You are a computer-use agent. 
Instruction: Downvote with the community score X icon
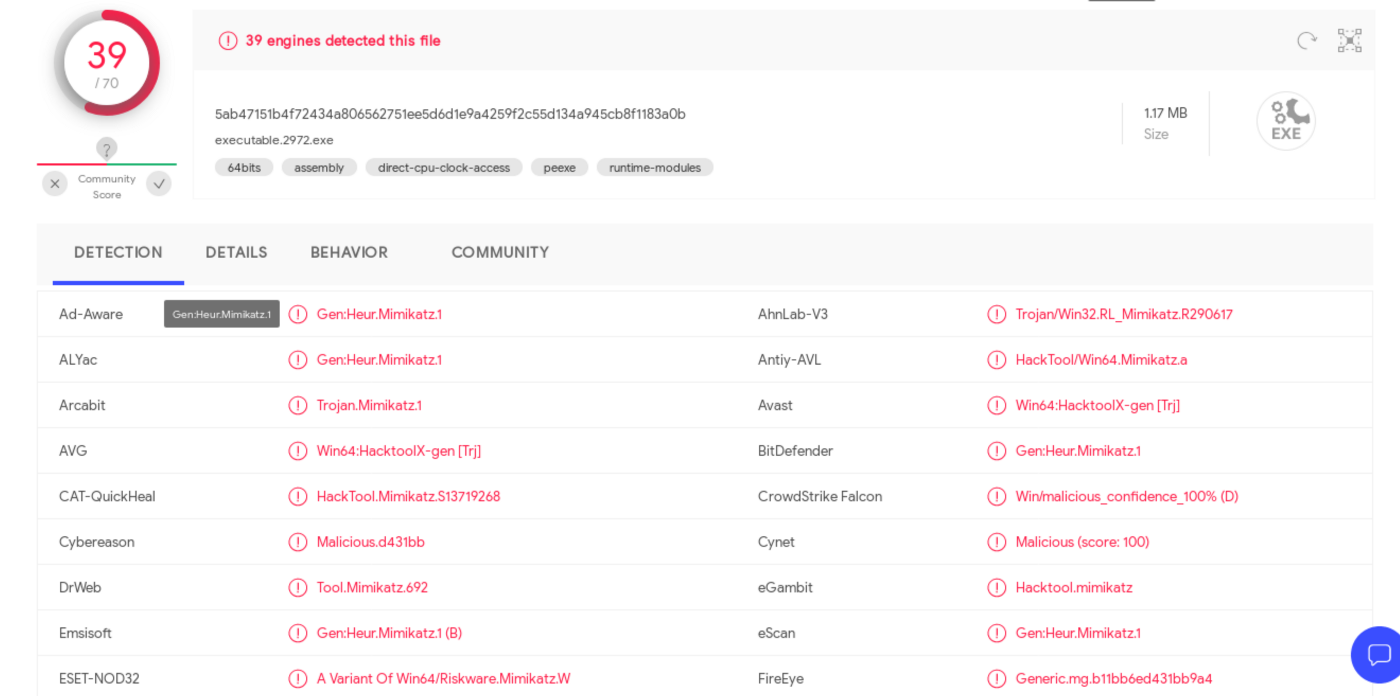pyautogui.click(x=55, y=184)
